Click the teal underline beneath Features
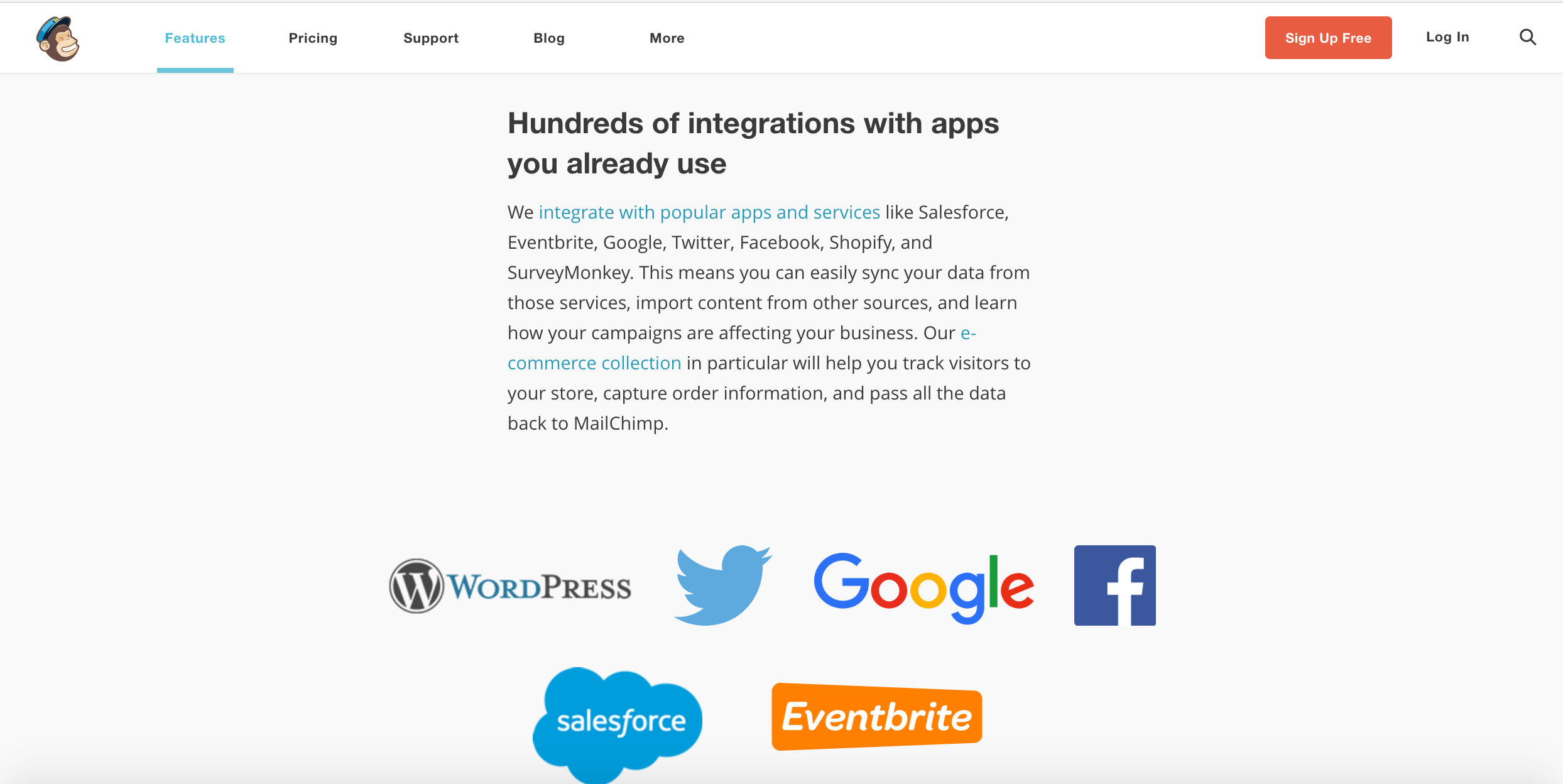The height and width of the screenshot is (784, 1563). [195, 70]
